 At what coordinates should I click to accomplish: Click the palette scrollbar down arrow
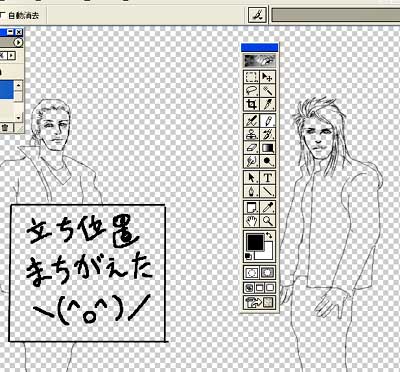point(18,117)
